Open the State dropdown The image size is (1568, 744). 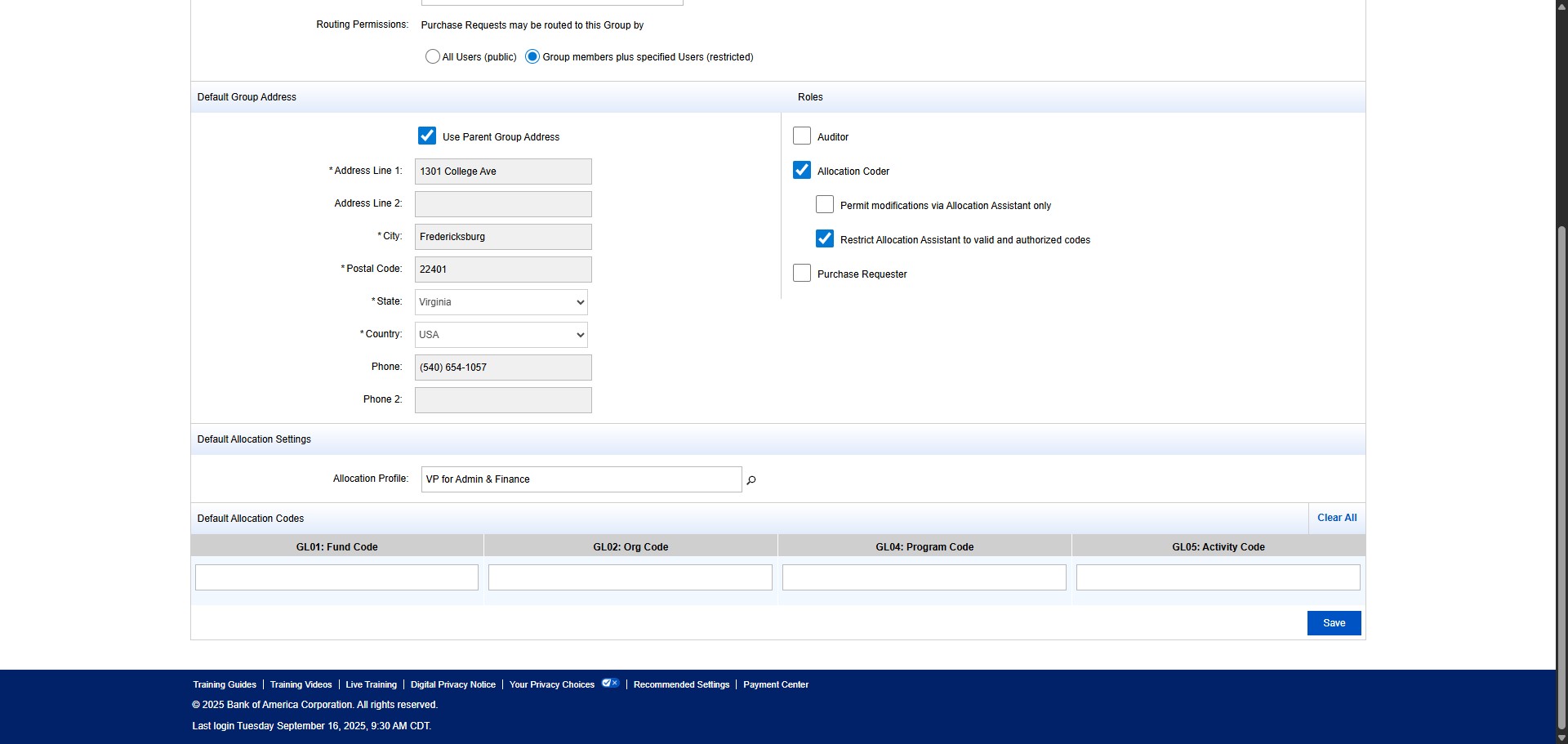pos(500,301)
